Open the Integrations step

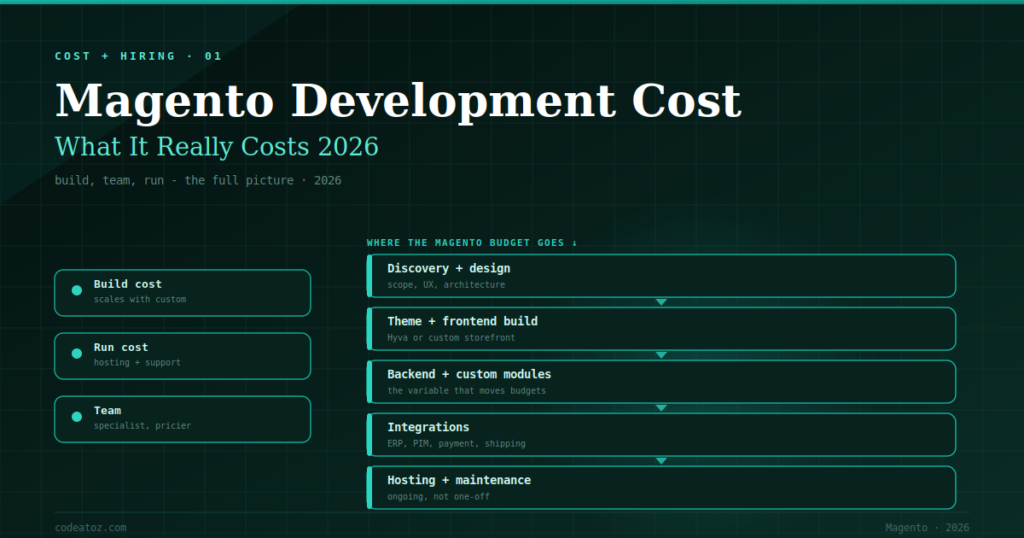(x=662, y=434)
